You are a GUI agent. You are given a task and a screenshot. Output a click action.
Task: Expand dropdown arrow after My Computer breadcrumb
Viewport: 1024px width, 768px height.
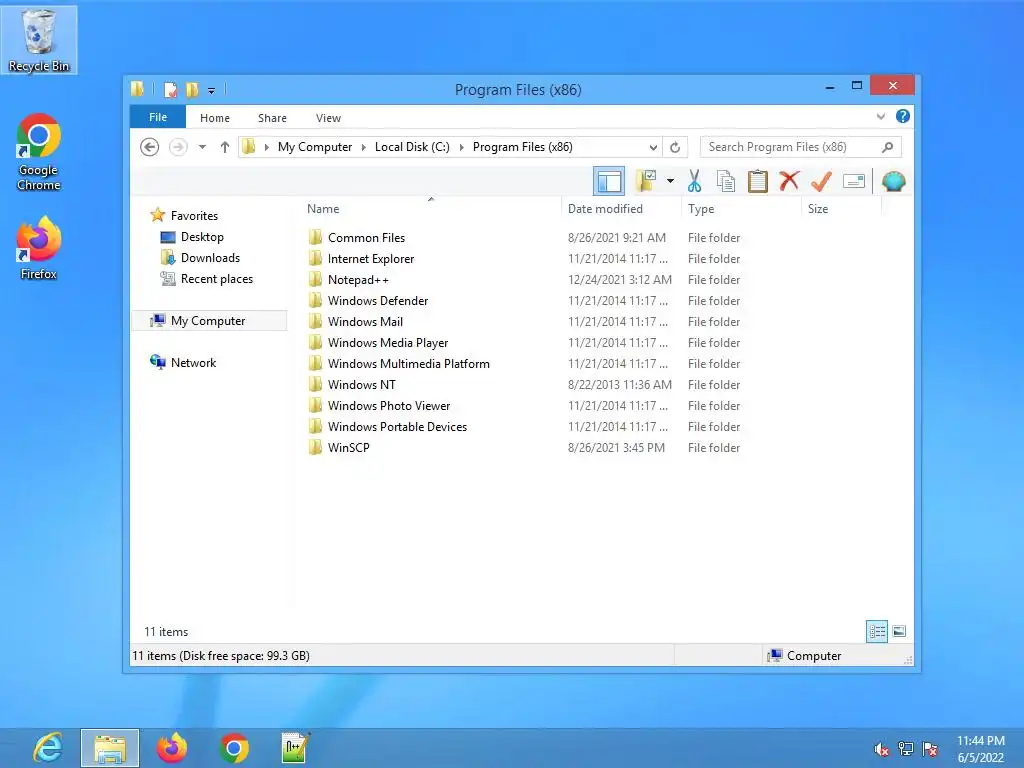(364, 147)
